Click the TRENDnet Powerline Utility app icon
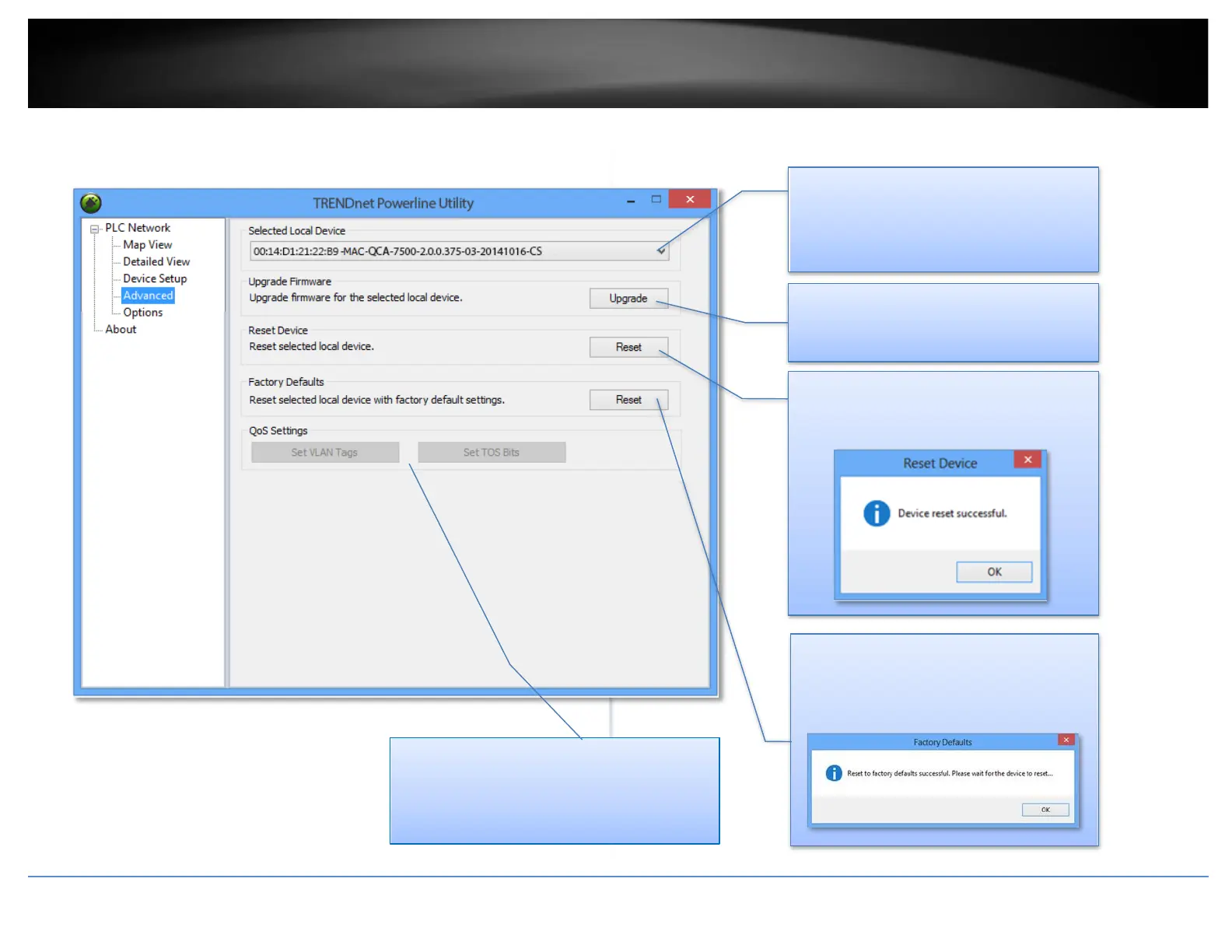1232x952 pixels. point(91,203)
